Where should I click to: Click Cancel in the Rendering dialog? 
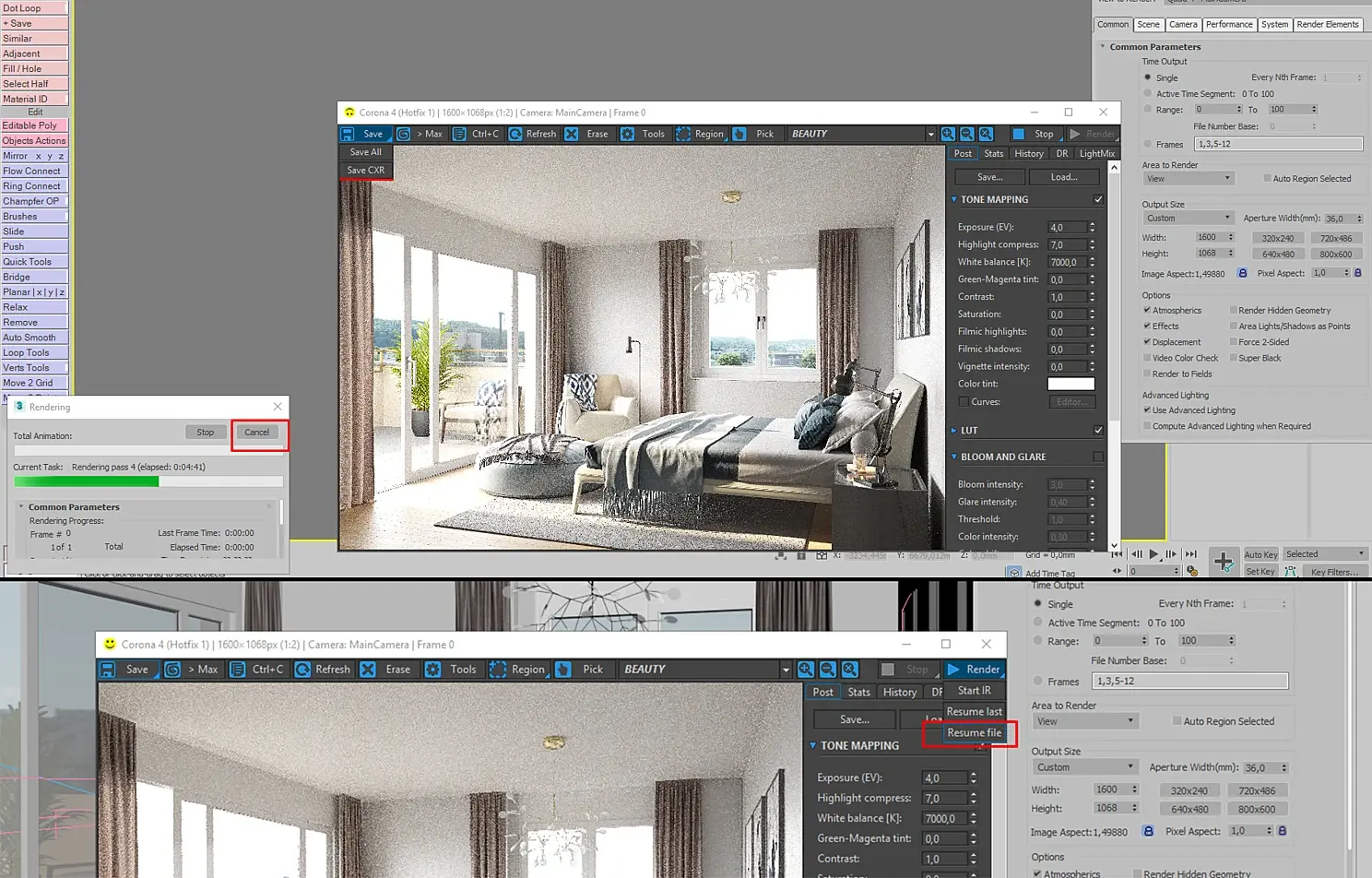point(257,432)
